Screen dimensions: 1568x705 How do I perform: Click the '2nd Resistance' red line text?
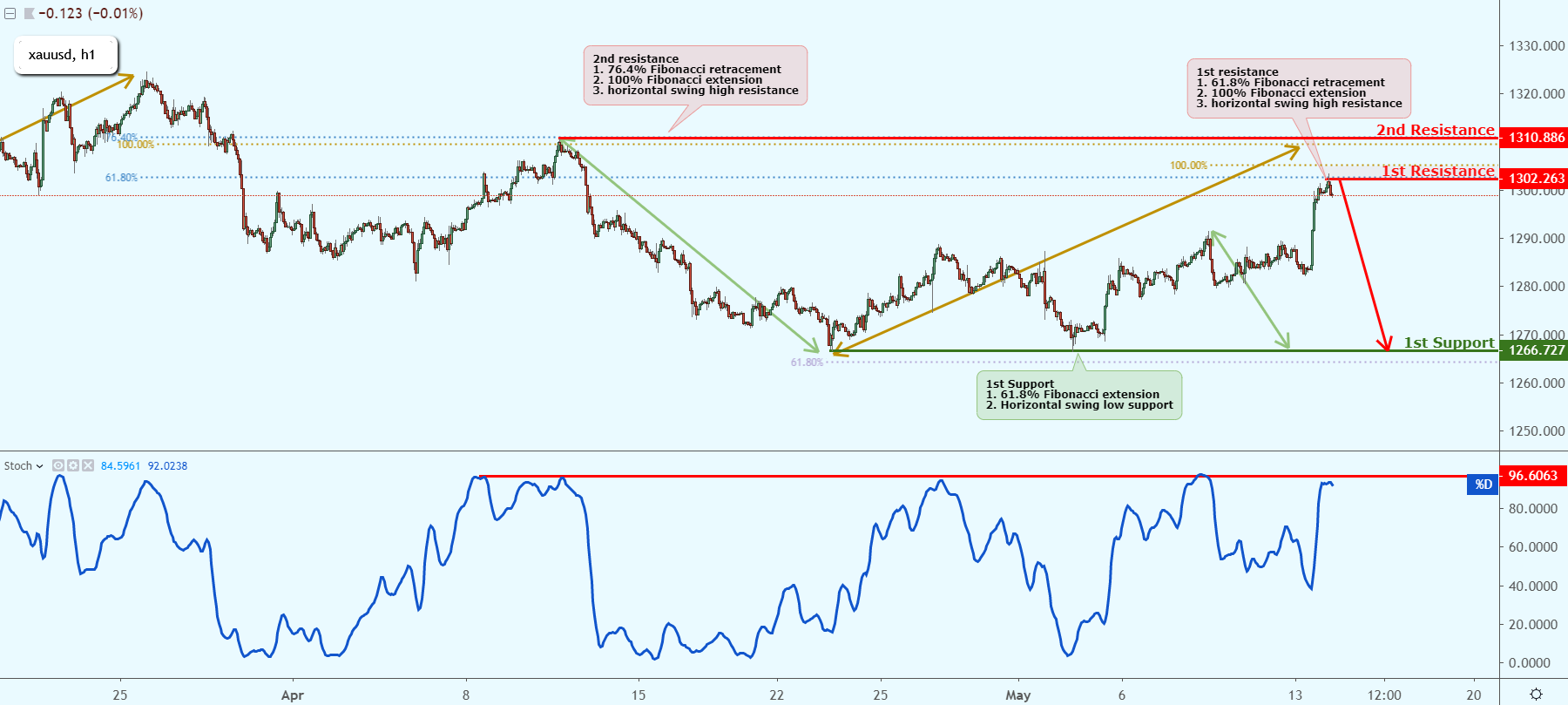point(1435,130)
